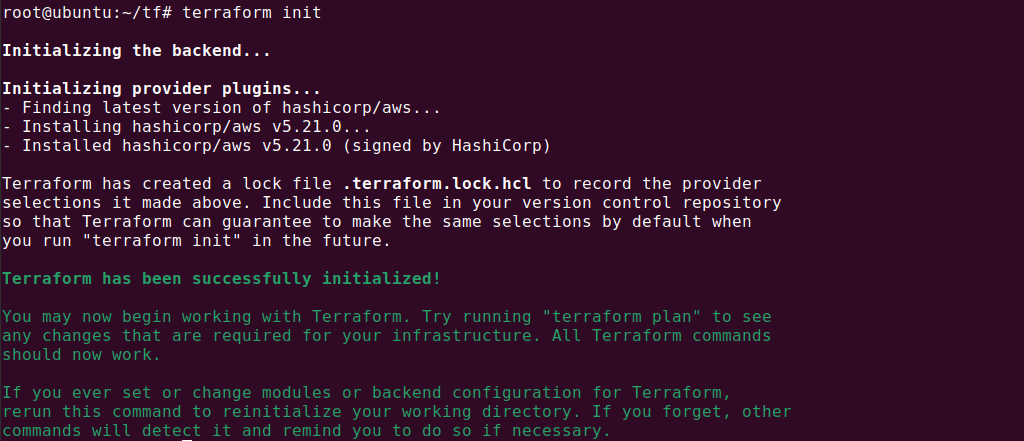Viewport: 1024px width, 441px height.
Task: Click the green "Terraform has been successfully initialized!" message
Action: [221, 278]
